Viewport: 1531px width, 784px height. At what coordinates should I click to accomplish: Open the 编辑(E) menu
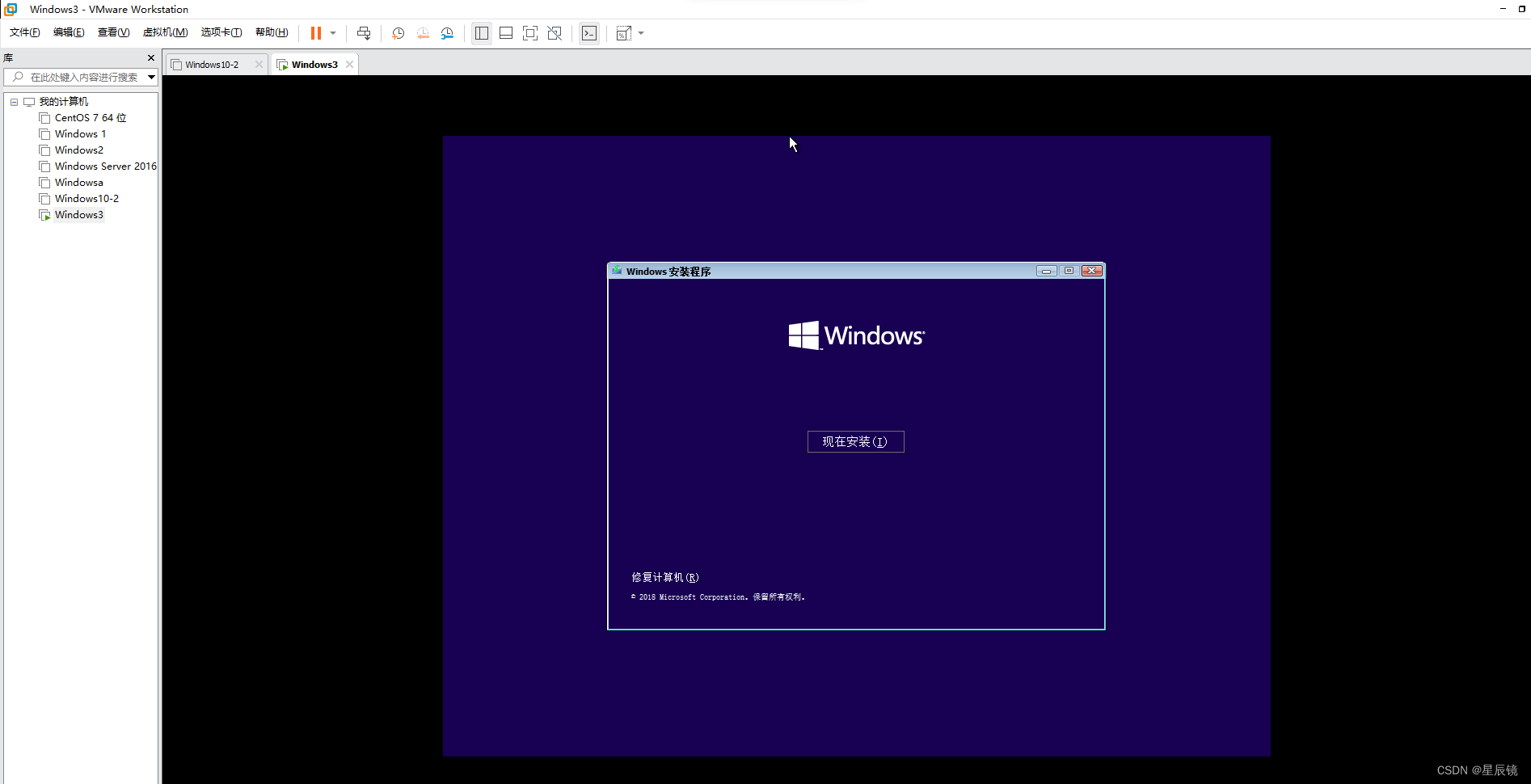coord(69,32)
